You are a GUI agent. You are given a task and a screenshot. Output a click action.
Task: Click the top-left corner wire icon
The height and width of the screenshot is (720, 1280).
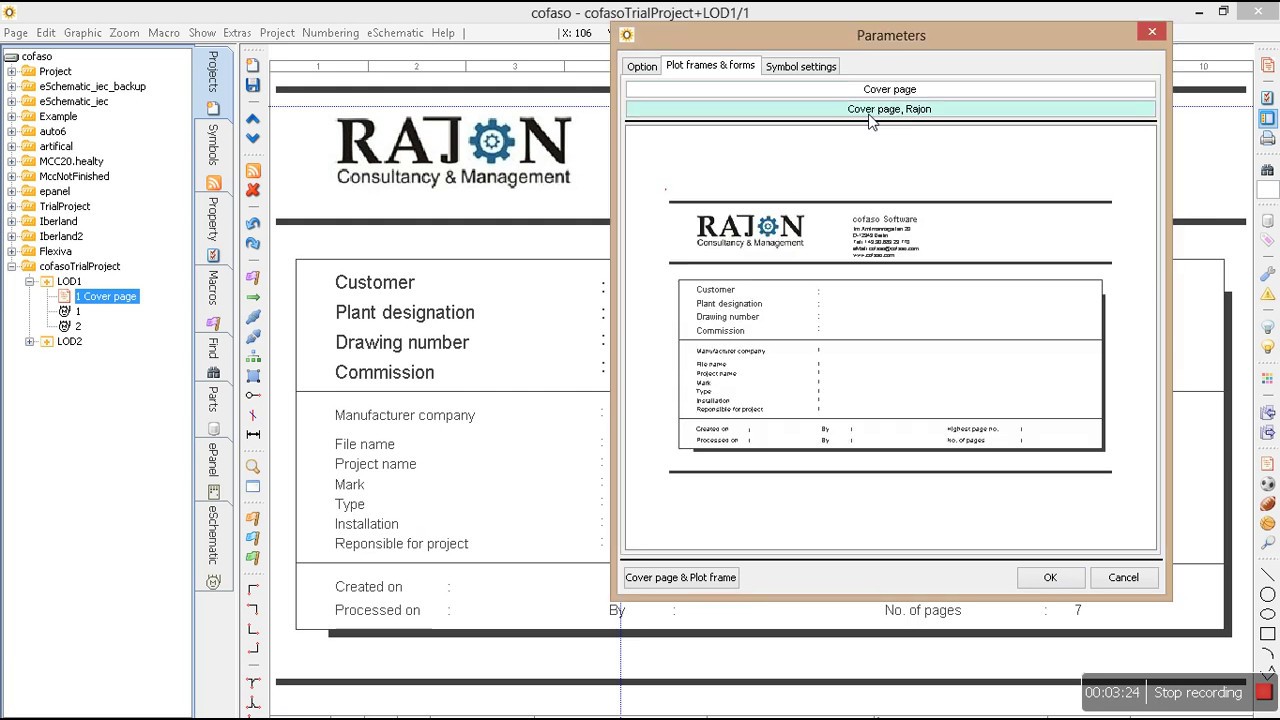coord(253,590)
